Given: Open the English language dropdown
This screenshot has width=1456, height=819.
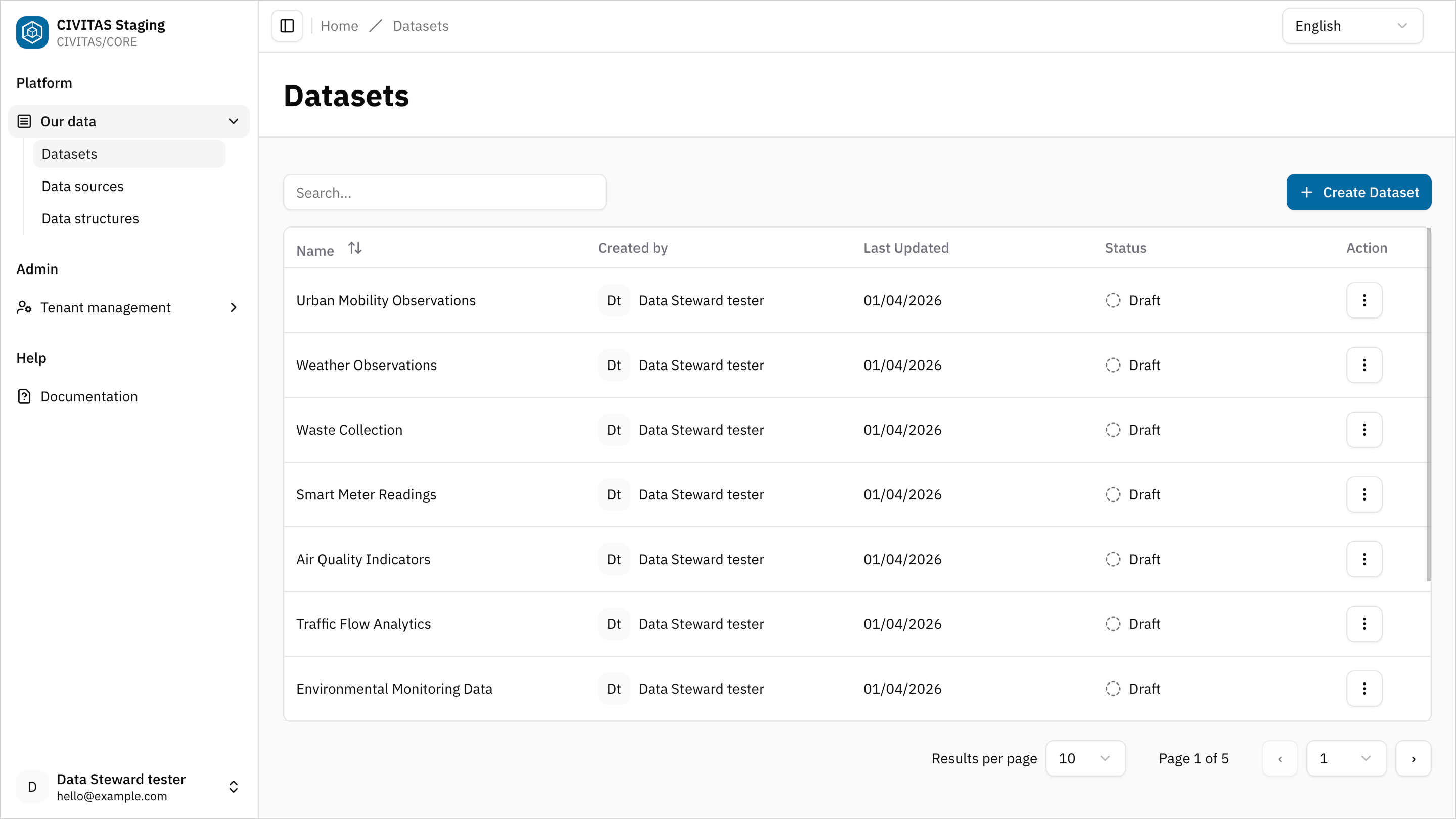Looking at the screenshot, I should pos(1351,25).
